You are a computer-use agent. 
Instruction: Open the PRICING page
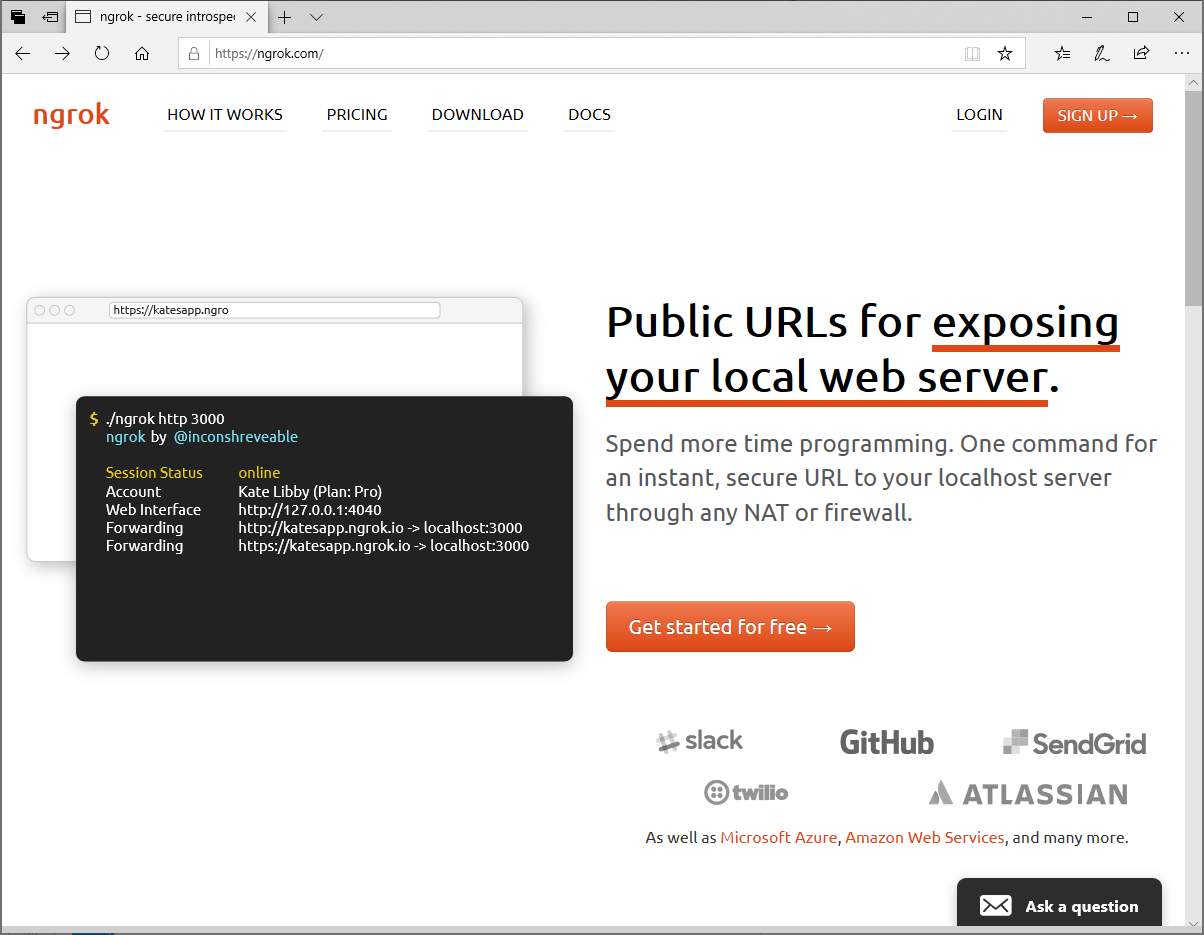point(357,115)
